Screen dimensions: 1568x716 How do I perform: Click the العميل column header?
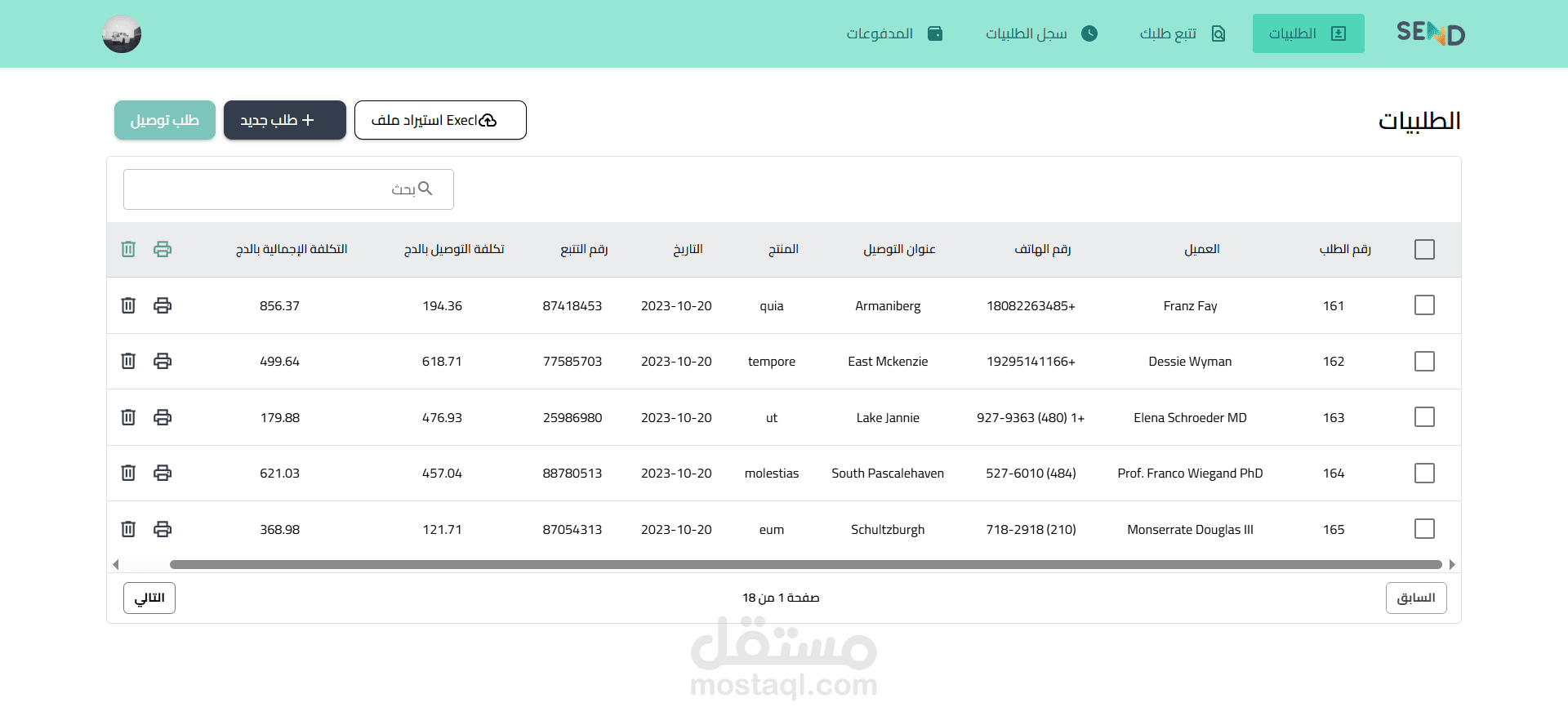tap(1202, 249)
